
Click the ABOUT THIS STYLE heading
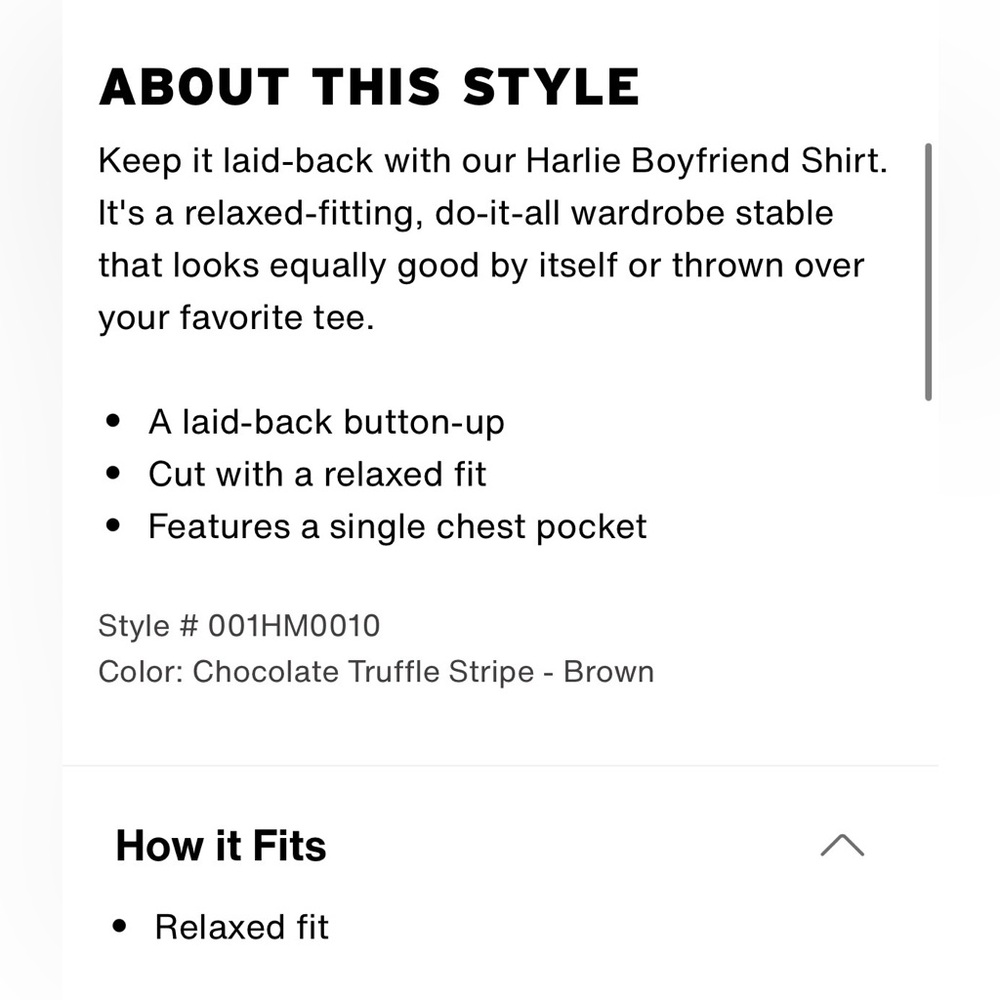tap(369, 87)
